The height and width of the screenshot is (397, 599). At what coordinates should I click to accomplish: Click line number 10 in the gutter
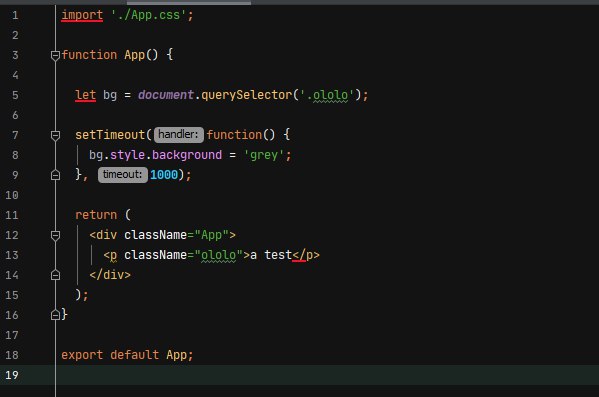coord(12,195)
